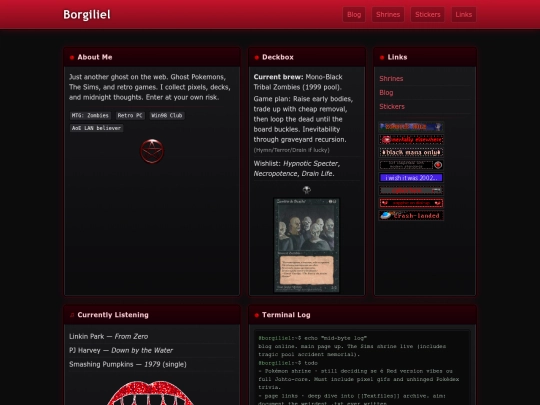Click the Borgiliel site title

pos(87,14)
